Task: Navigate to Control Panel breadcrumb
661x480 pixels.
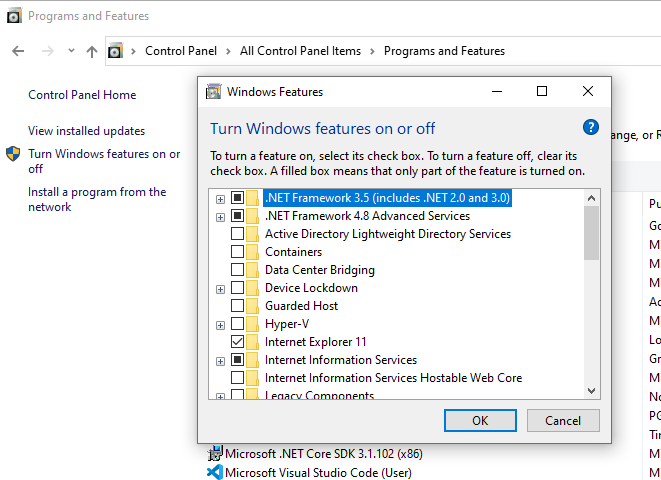Action: (x=181, y=51)
